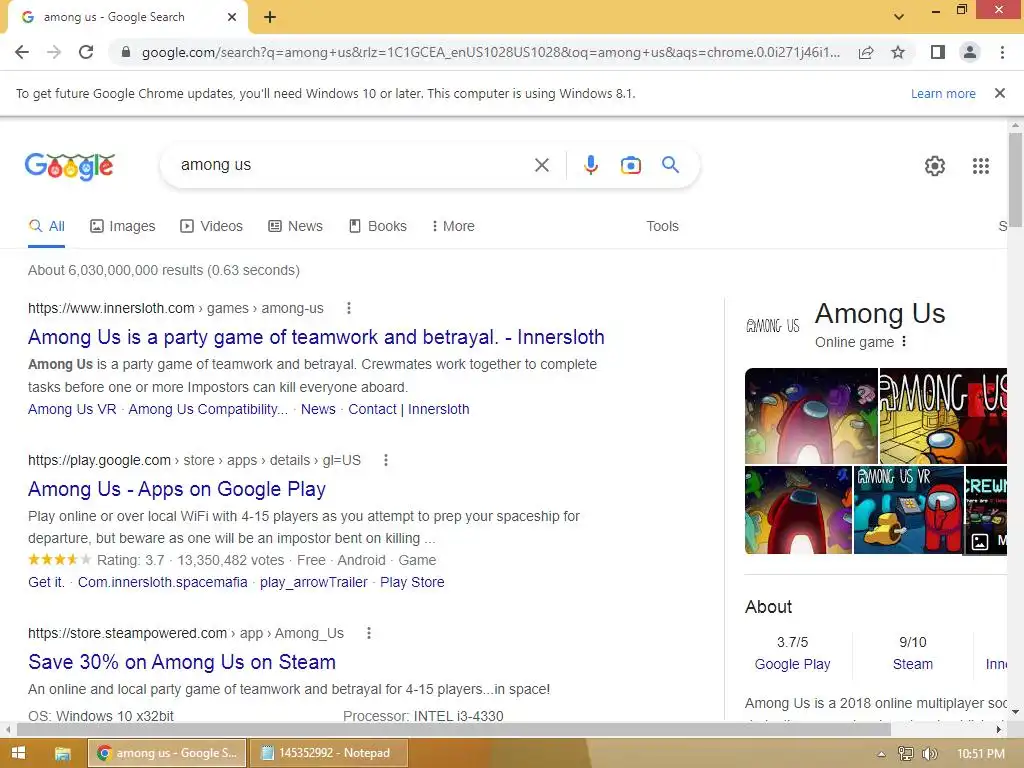Image resolution: width=1024 pixels, height=768 pixels.
Task: Expand the More search filters menu
Action: (x=453, y=226)
